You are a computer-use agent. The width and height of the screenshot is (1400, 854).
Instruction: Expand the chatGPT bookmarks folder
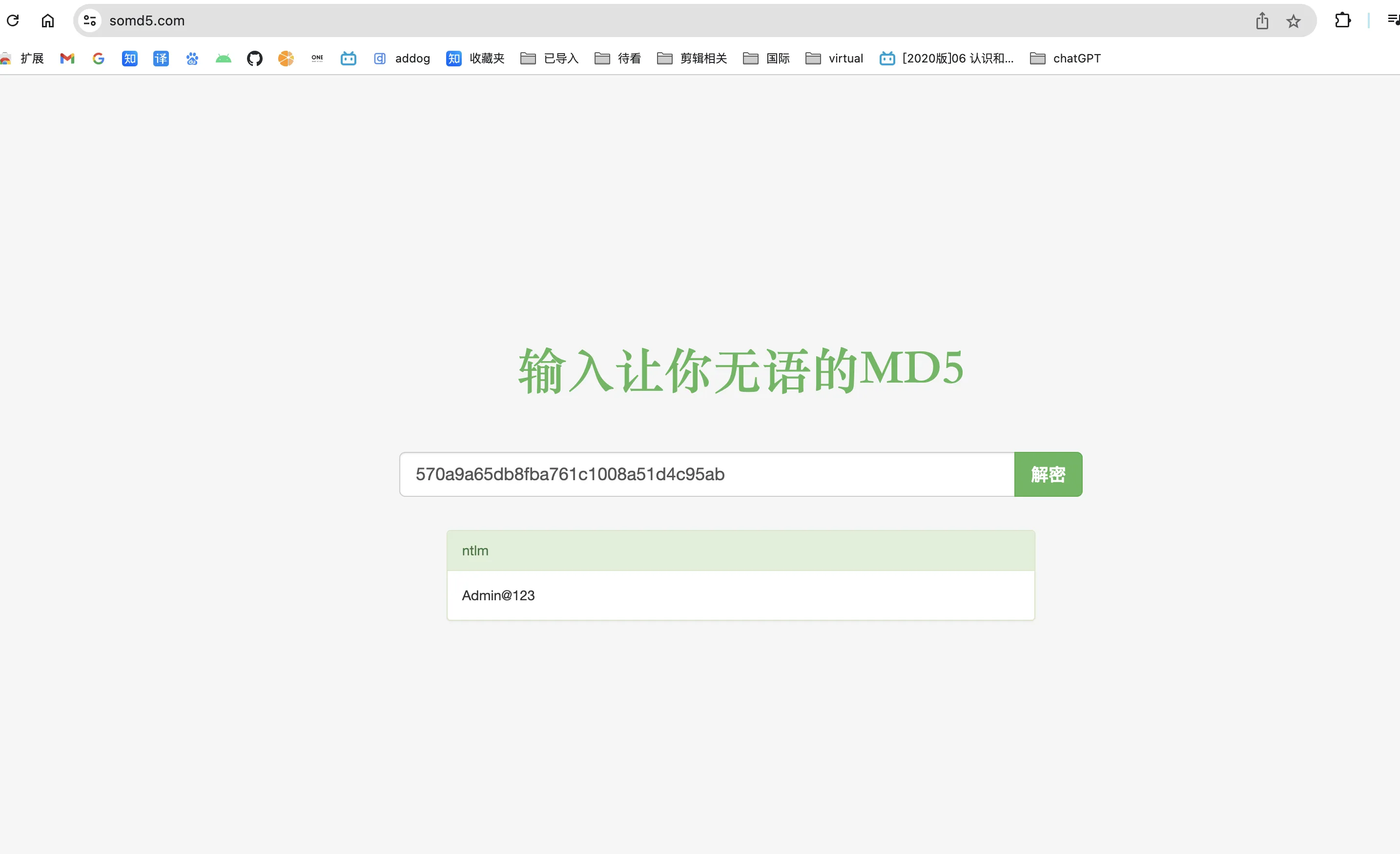pyautogui.click(x=1065, y=58)
